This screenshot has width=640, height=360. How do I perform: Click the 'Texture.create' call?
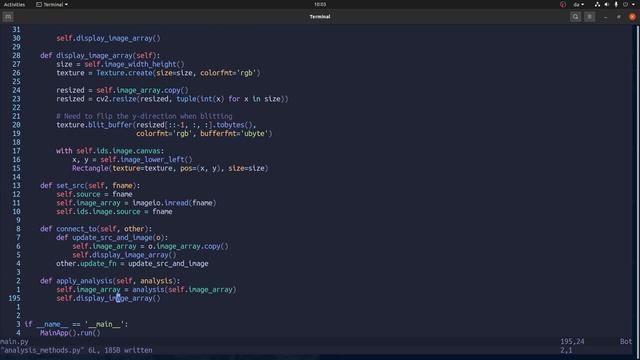click(x=124, y=73)
